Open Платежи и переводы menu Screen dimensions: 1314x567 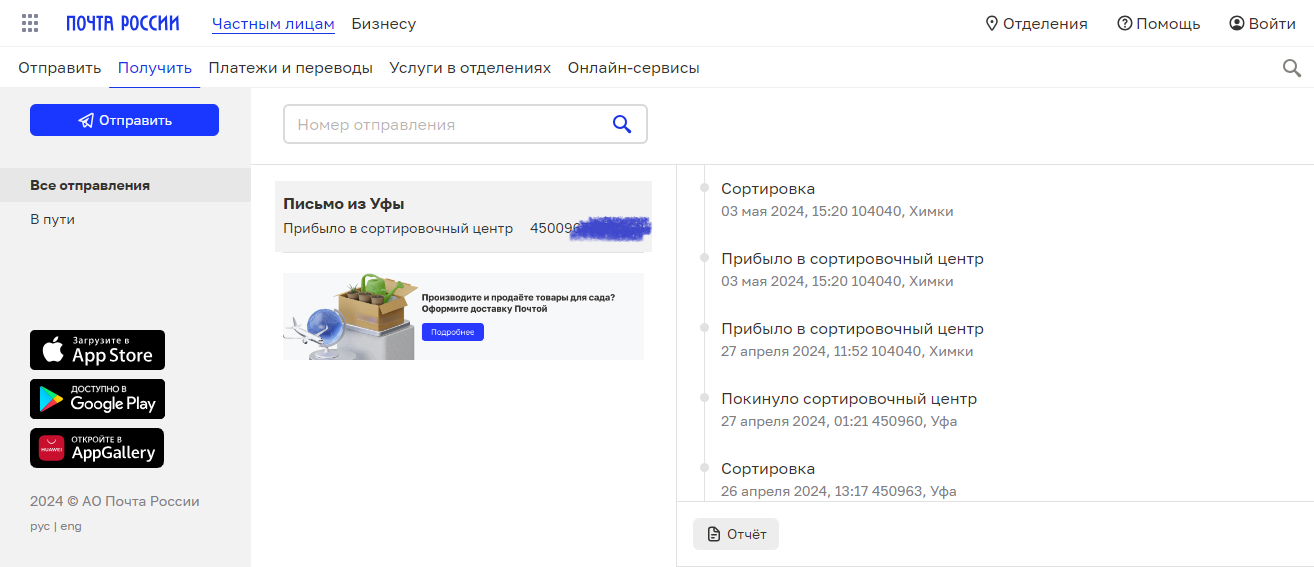[x=290, y=68]
